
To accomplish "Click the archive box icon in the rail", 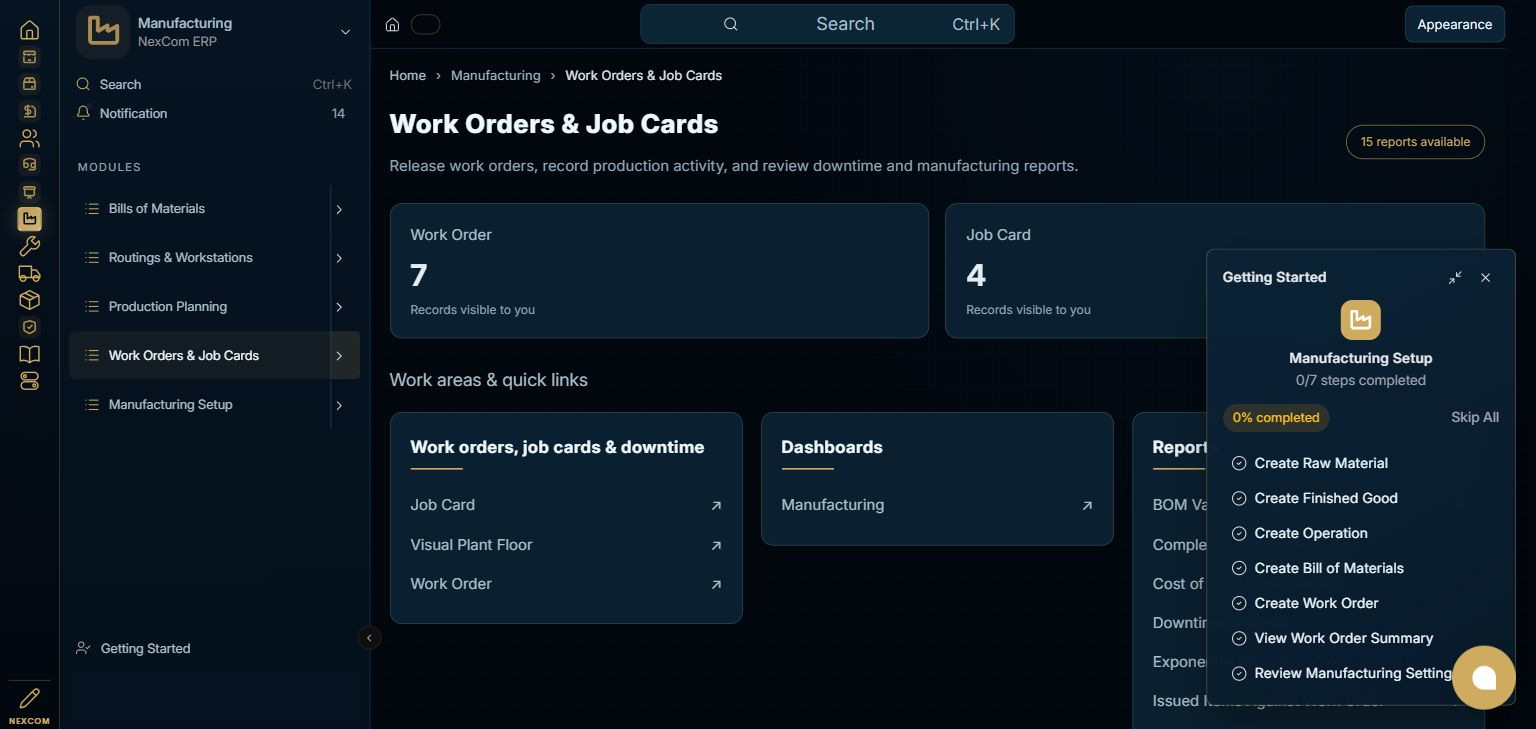I will point(29,57).
